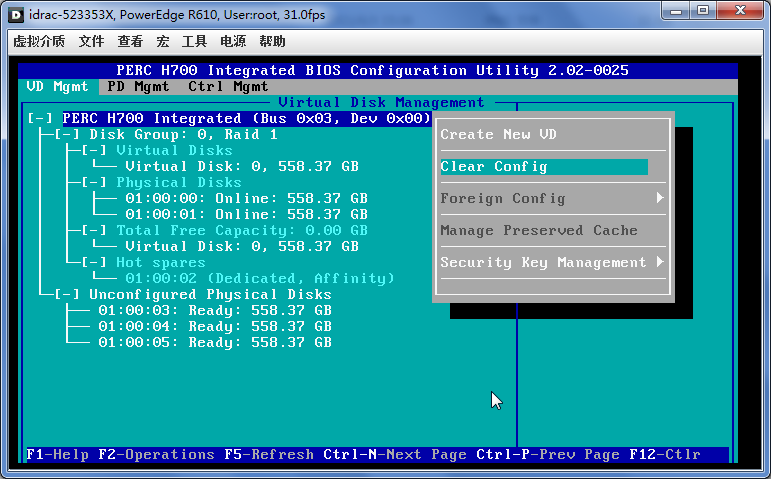Image resolution: width=771 pixels, height=479 pixels.
Task: Collapse the Virtual Disks node
Action: point(94,150)
